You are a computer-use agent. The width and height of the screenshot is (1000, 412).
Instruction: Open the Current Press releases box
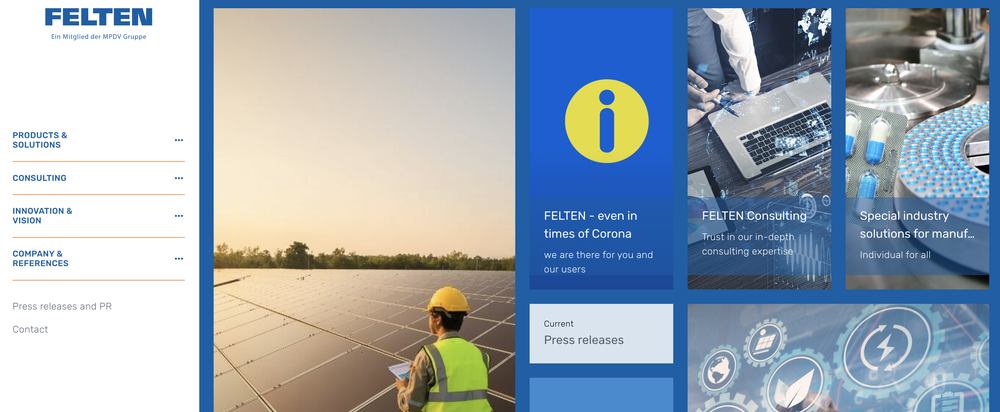[601, 334]
